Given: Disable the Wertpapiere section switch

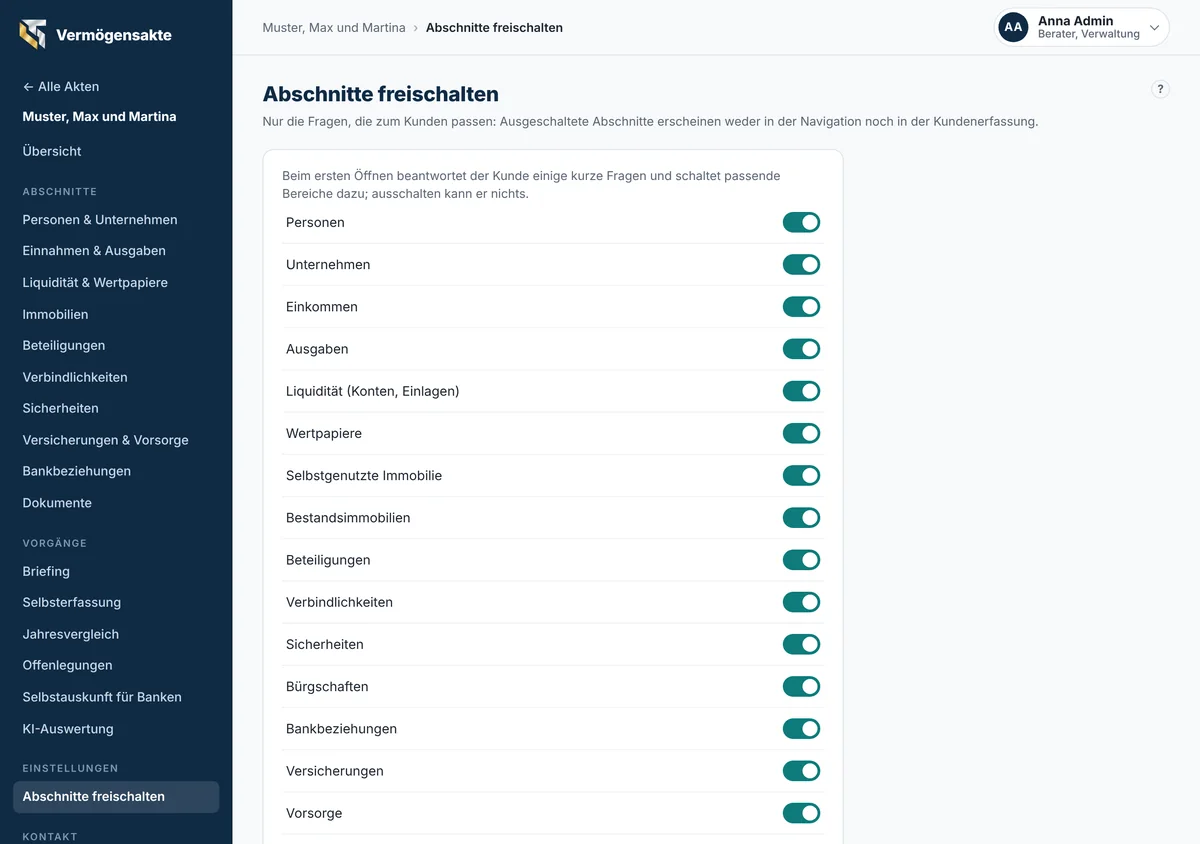Looking at the screenshot, I should [801, 433].
